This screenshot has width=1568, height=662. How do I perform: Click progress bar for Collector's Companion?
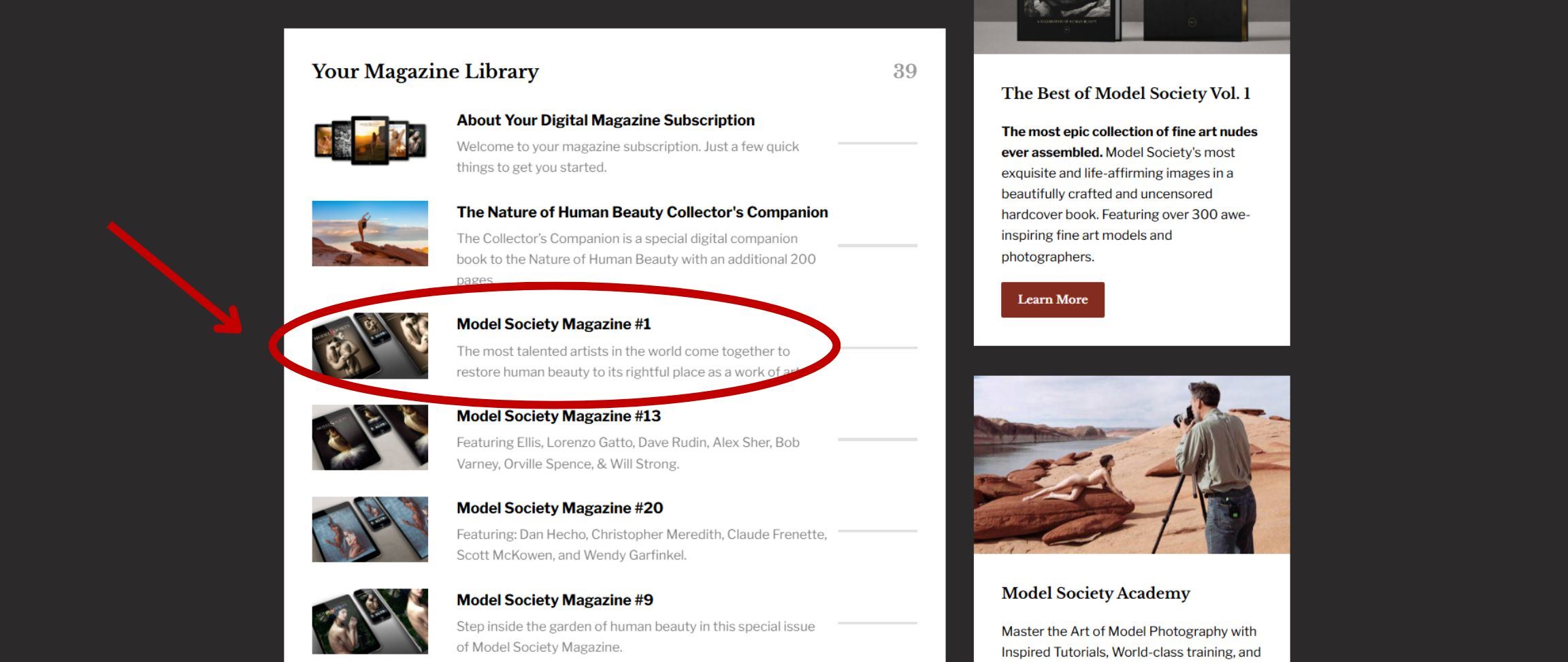tap(877, 245)
